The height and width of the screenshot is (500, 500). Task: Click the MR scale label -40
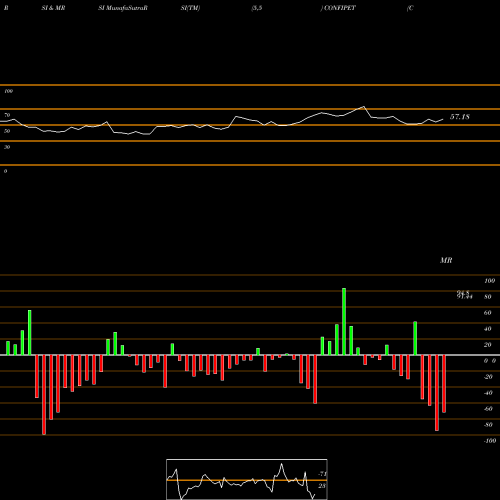point(488,393)
